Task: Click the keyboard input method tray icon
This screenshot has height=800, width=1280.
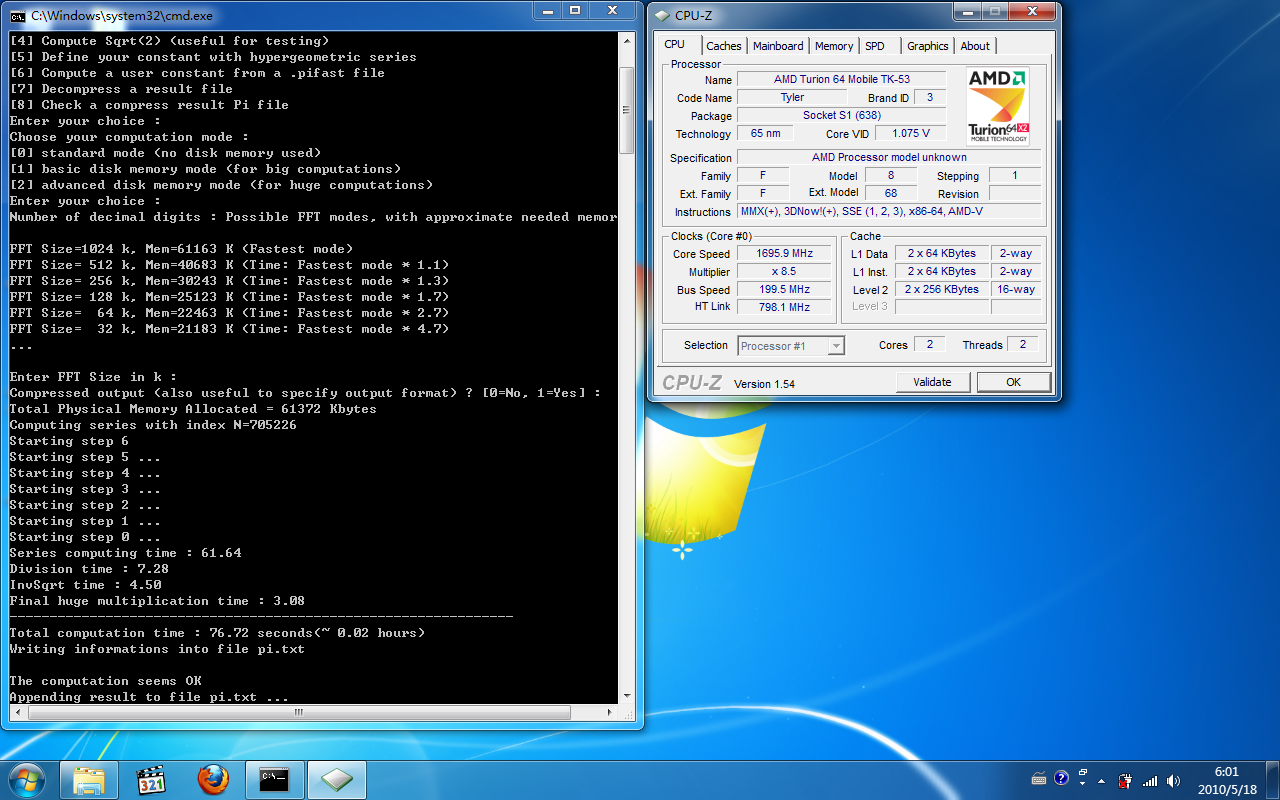Action: pyautogui.click(x=1039, y=779)
